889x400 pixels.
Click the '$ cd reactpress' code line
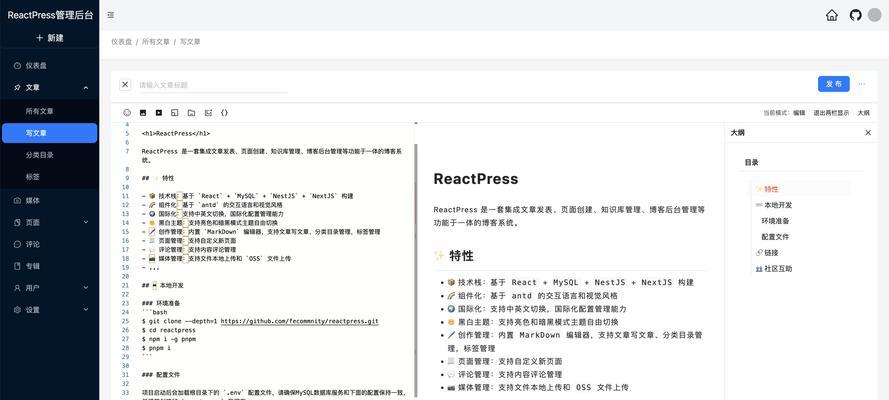(x=168, y=330)
